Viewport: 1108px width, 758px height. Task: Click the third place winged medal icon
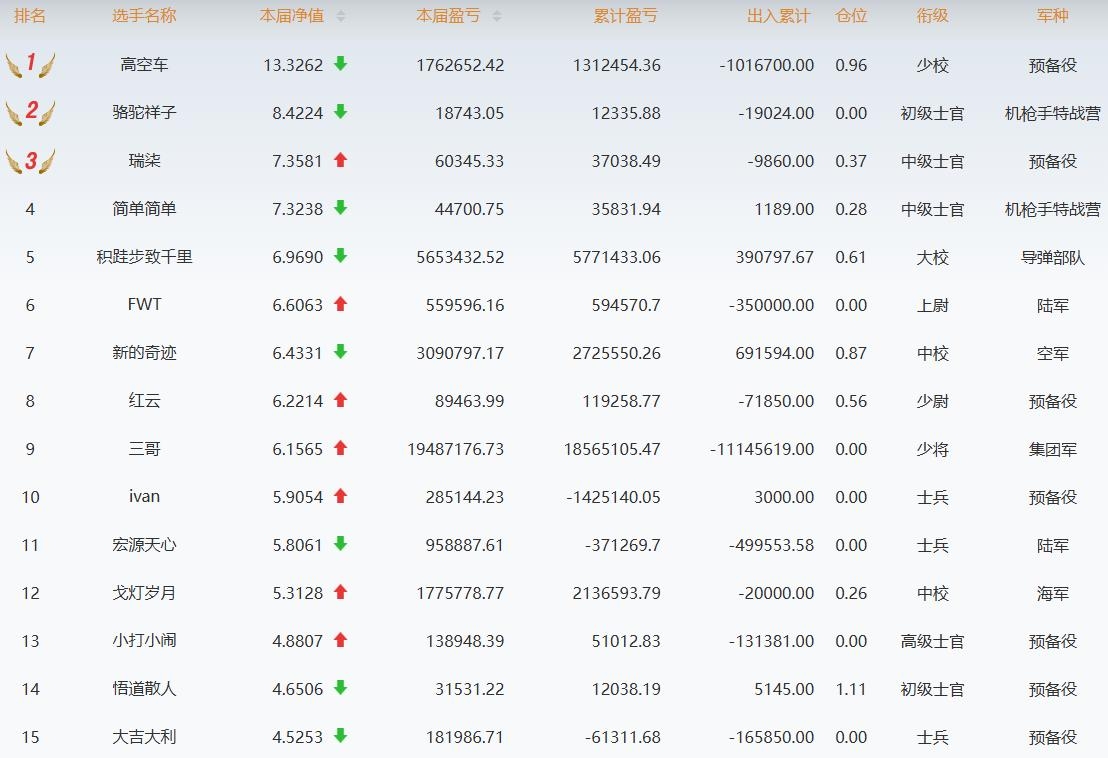click(30, 161)
